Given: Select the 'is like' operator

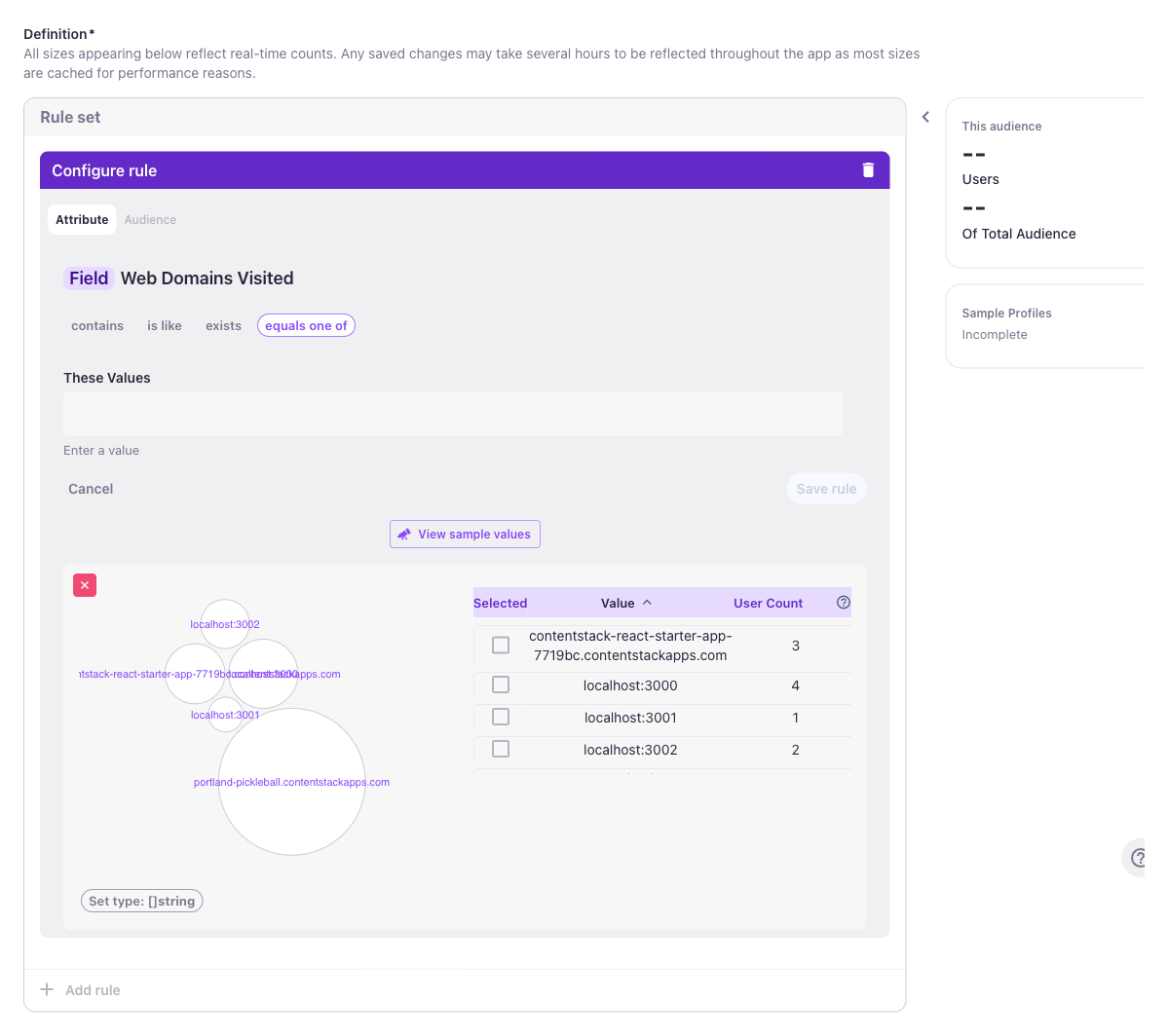Looking at the screenshot, I should click(165, 325).
